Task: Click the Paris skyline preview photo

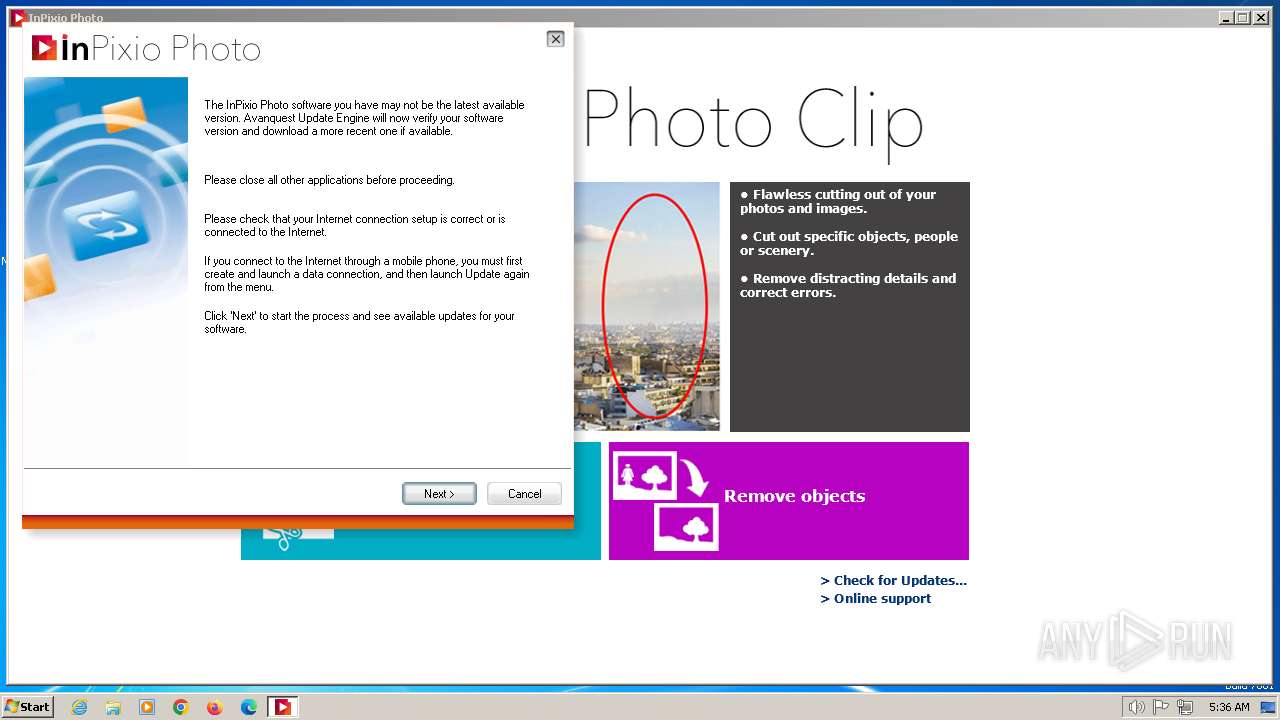Action: point(647,306)
